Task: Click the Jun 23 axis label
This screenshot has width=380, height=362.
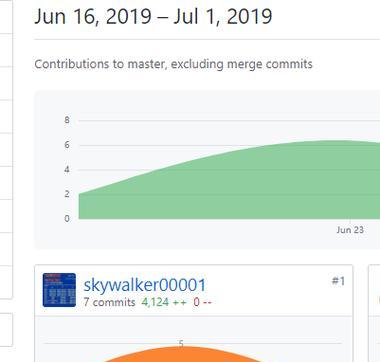Action: [350, 230]
